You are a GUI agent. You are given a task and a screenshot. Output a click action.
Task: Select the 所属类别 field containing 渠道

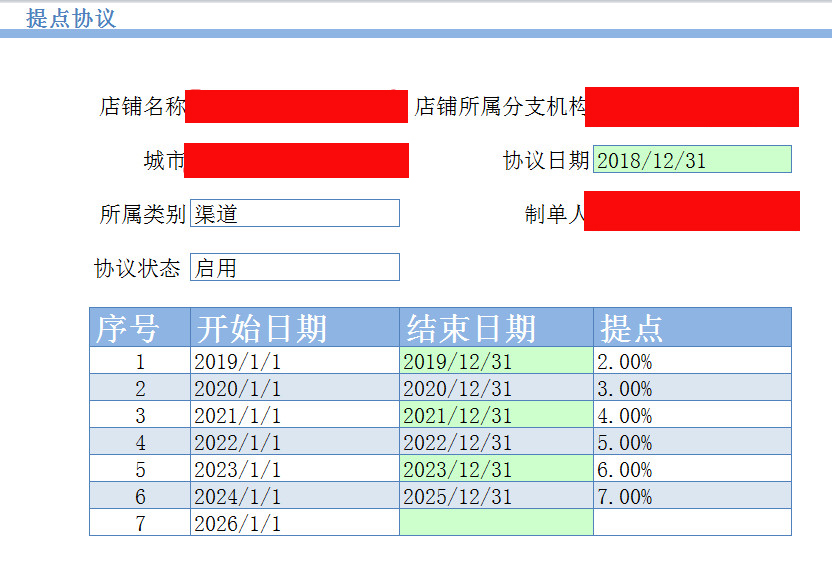pos(294,213)
